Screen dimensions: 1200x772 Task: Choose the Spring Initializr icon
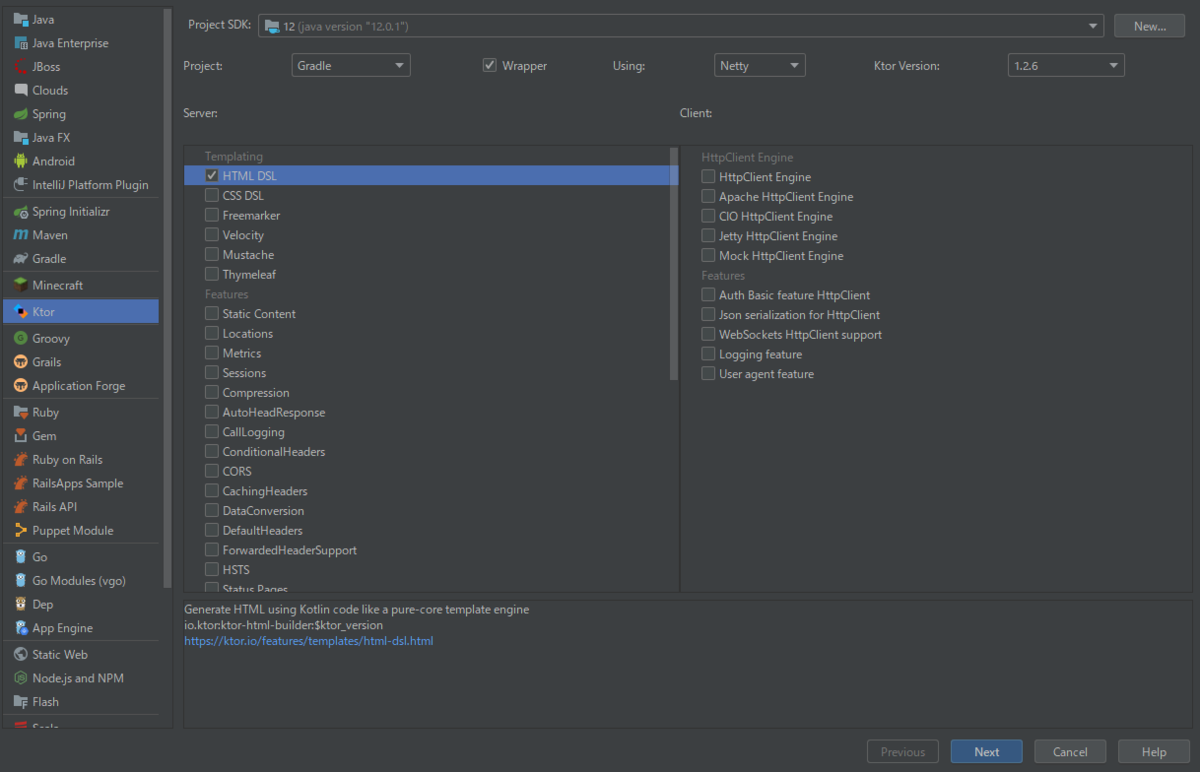coord(21,212)
